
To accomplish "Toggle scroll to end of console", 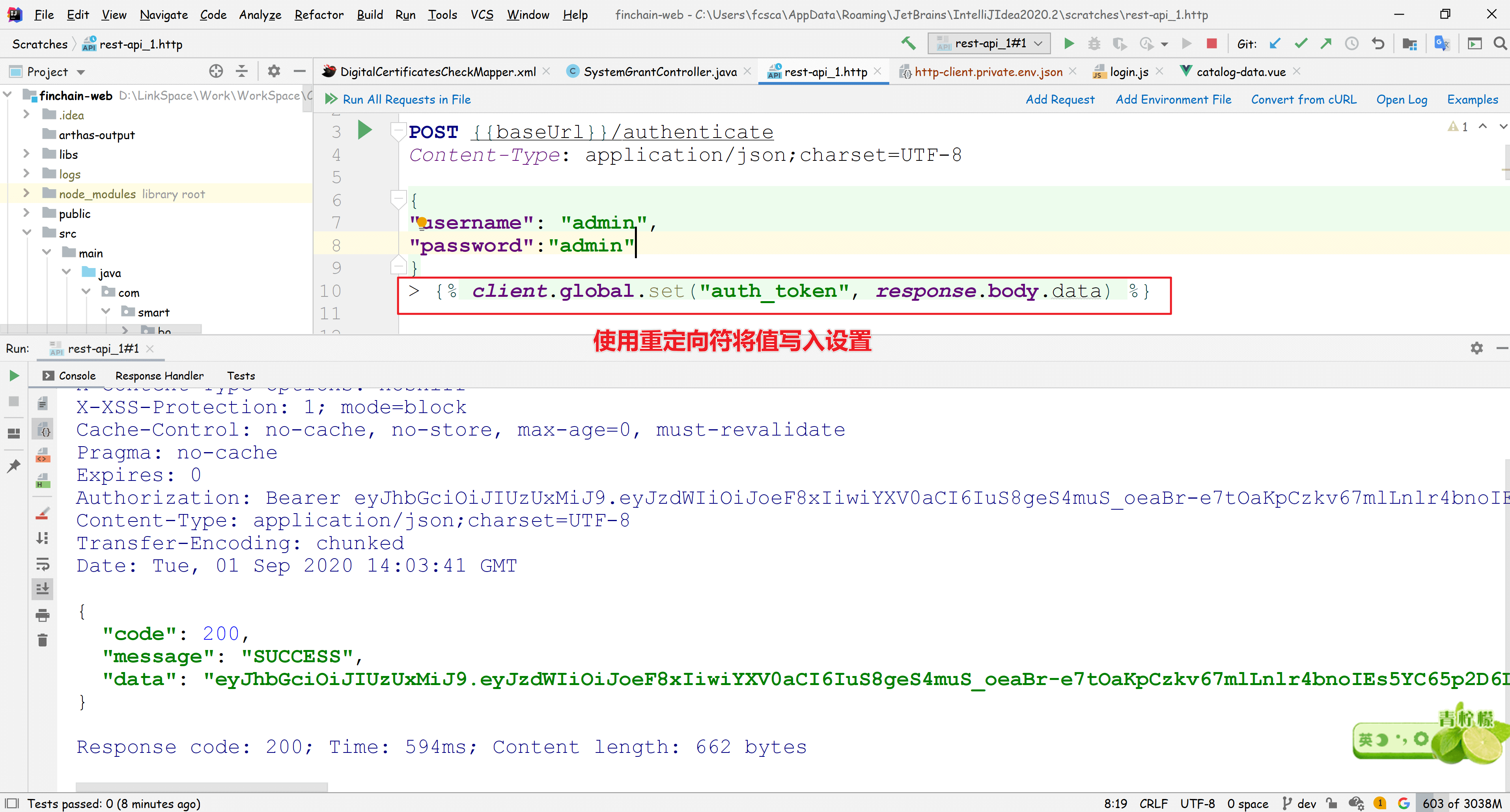I will click(42, 589).
